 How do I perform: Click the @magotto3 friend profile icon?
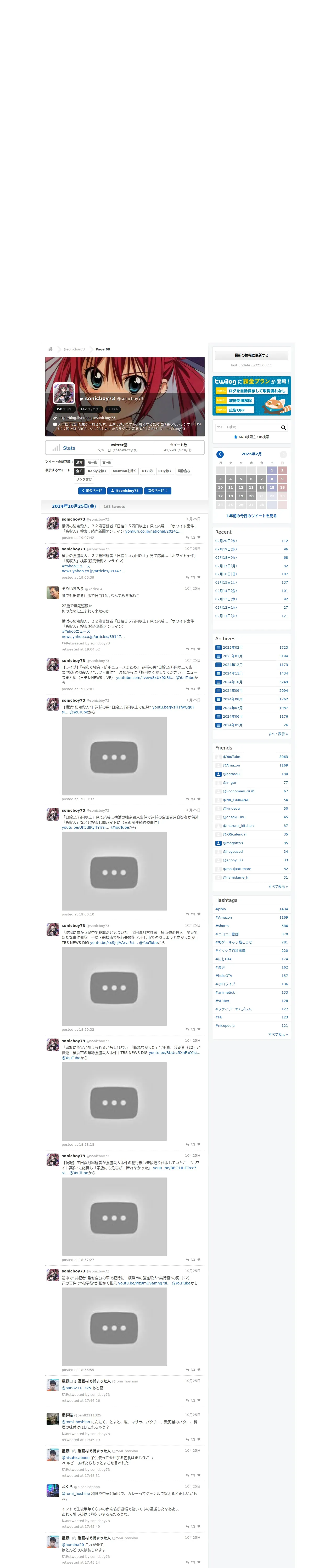218,843
